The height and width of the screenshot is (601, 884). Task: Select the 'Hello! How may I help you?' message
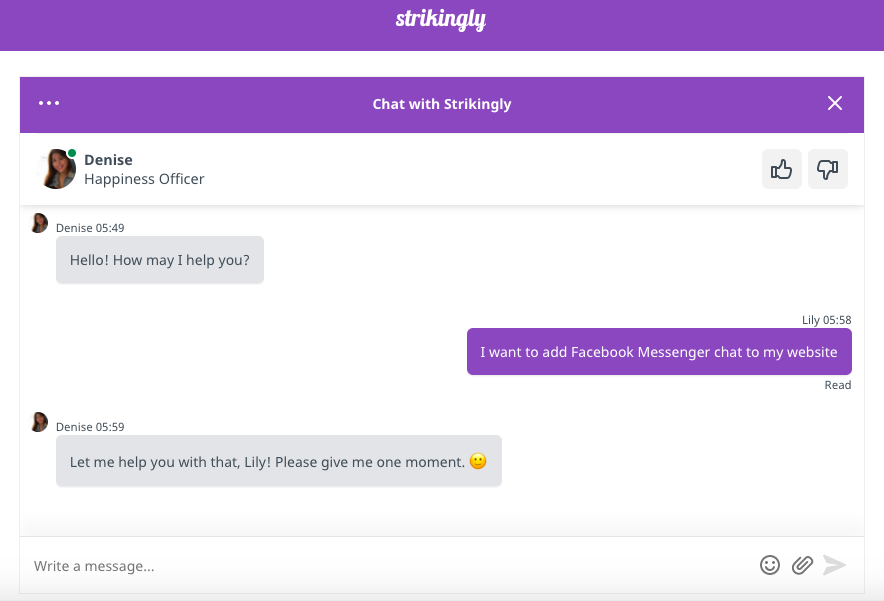click(x=160, y=260)
